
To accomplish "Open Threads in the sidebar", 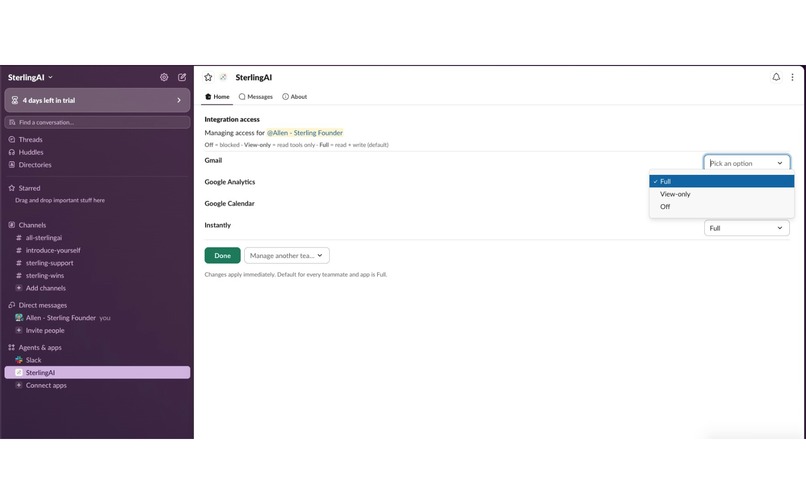I will point(30,139).
